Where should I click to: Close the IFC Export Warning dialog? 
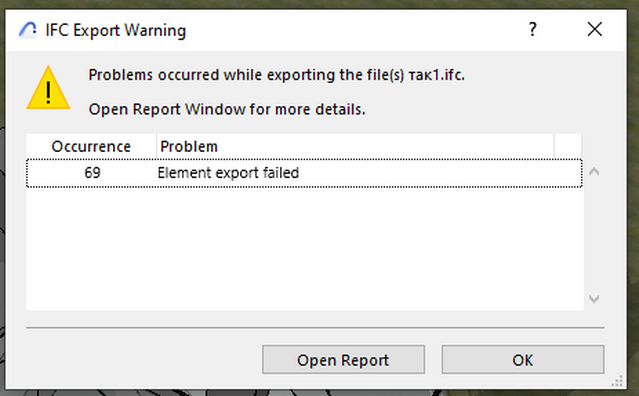tap(595, 29)
